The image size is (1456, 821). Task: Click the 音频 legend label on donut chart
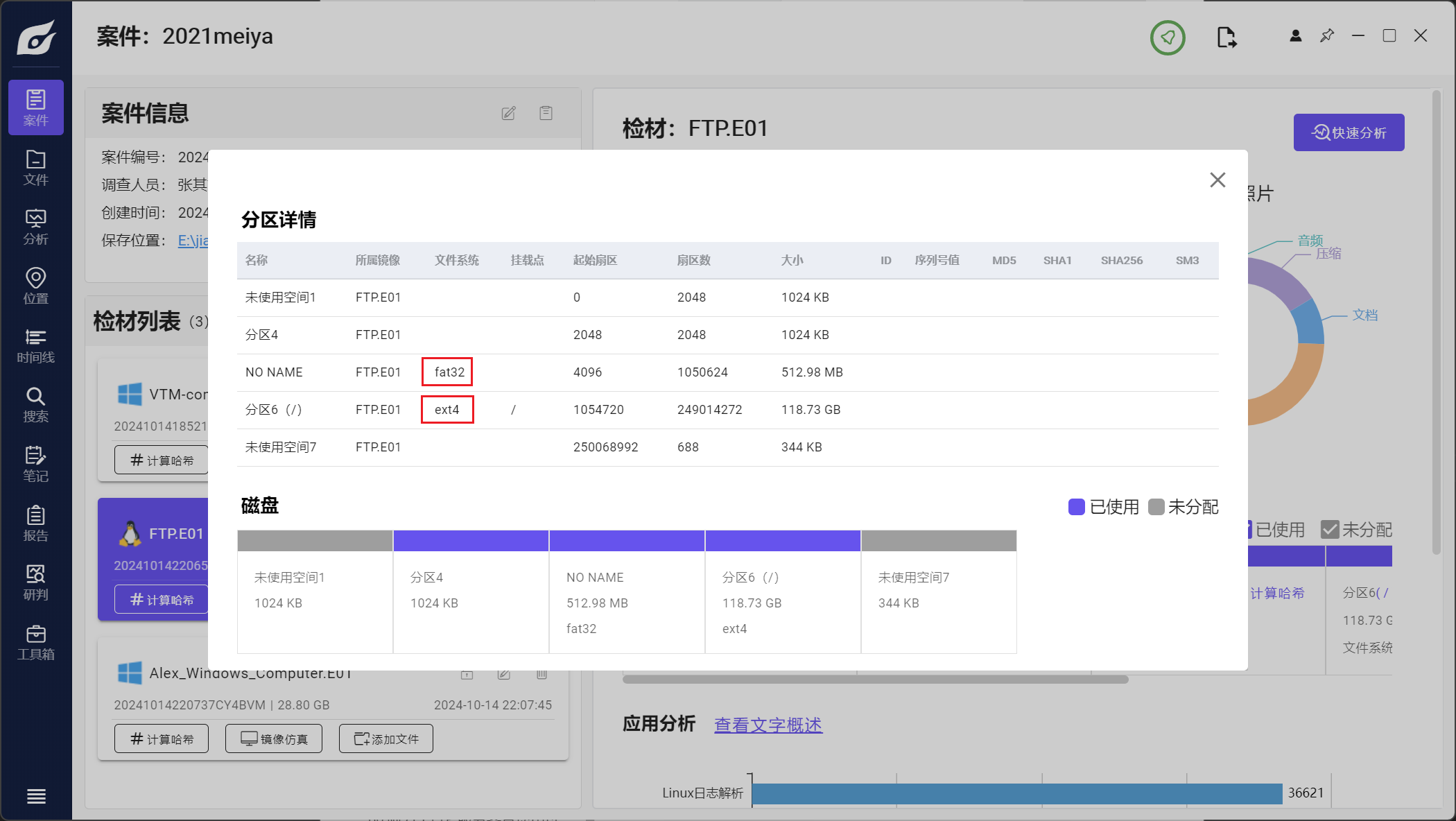coord(1310,240)
